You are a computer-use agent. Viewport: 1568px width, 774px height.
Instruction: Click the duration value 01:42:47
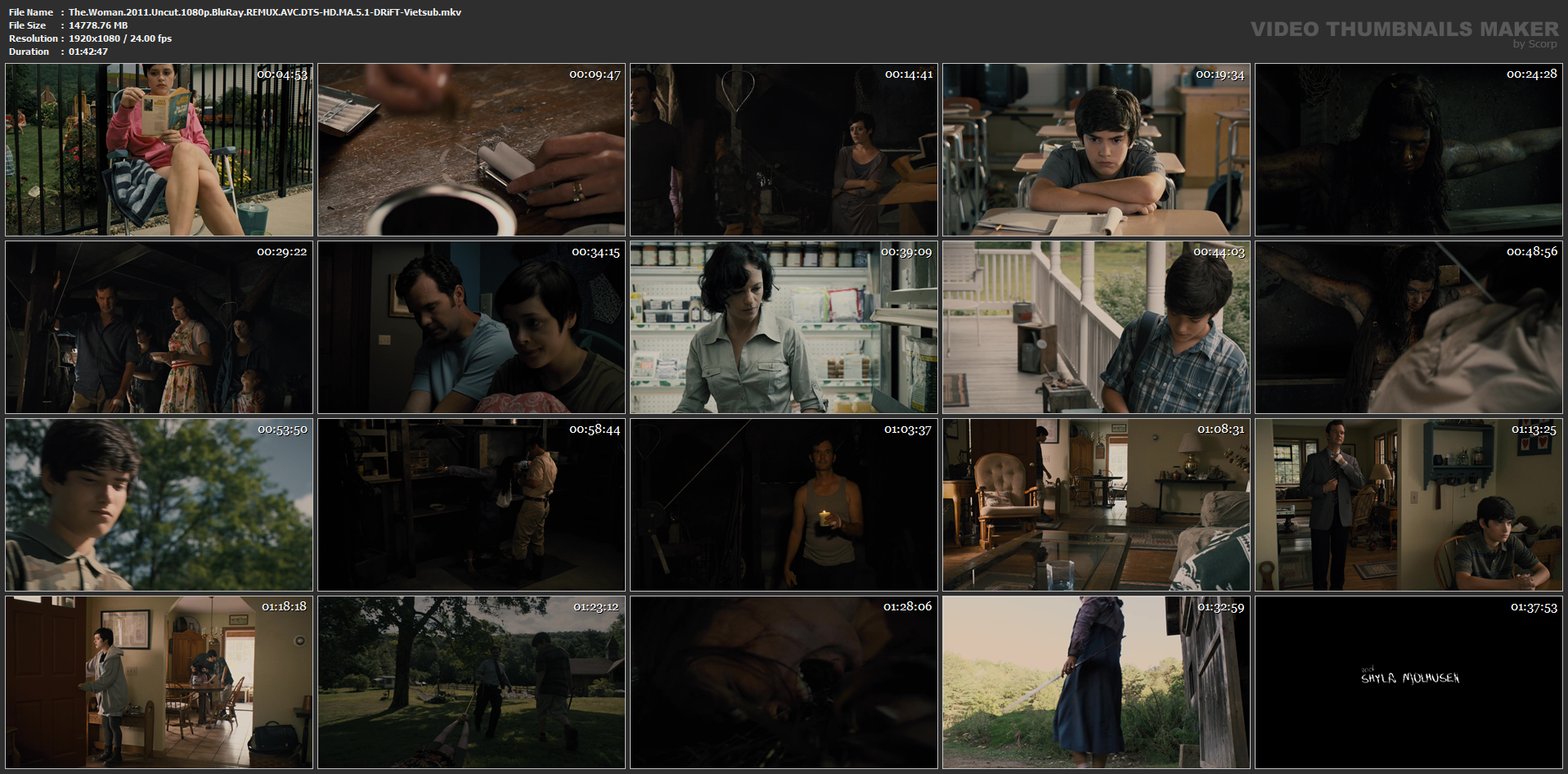click(88, 52)
